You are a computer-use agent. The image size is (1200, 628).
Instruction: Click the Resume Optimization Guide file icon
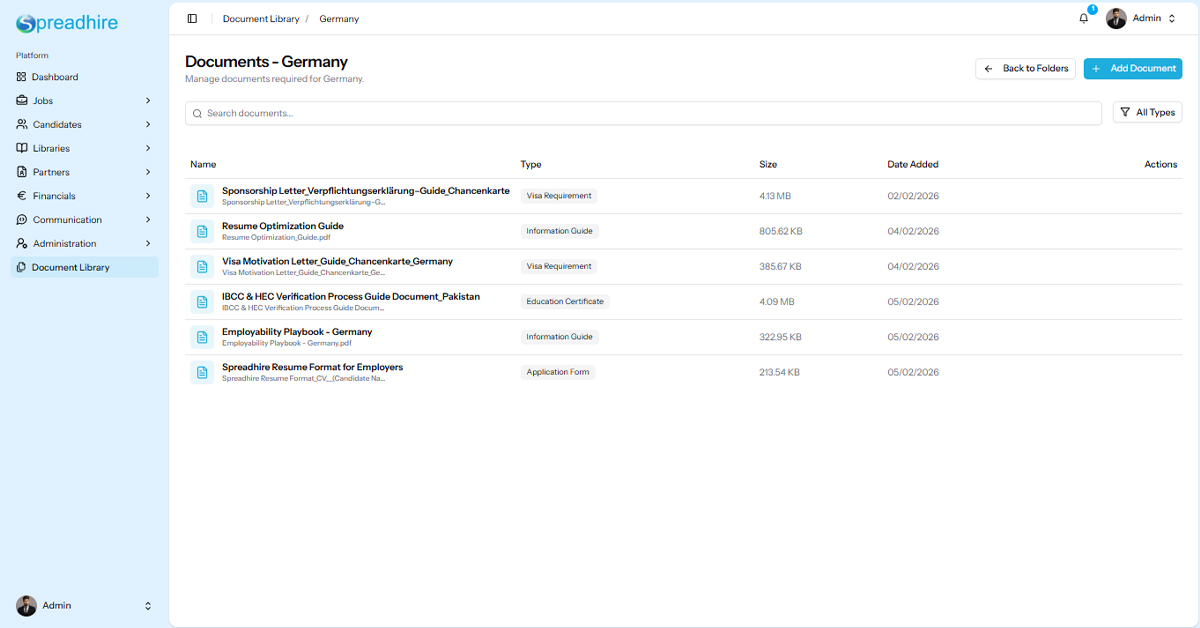point(202,231)
